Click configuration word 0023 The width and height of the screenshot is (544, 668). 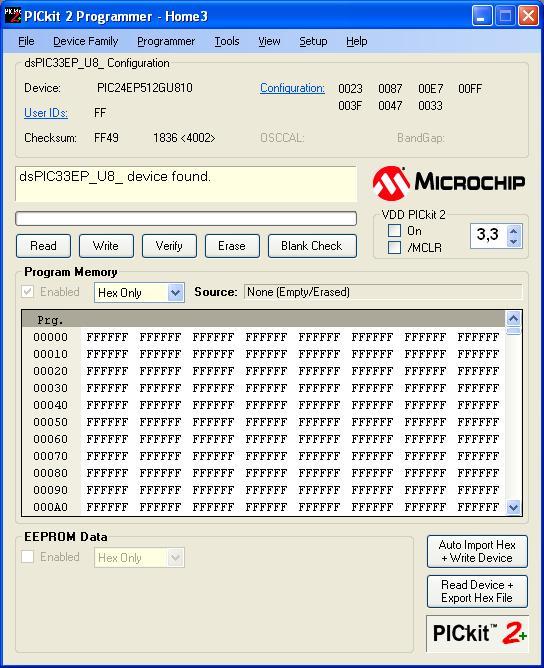click(350, 89)
